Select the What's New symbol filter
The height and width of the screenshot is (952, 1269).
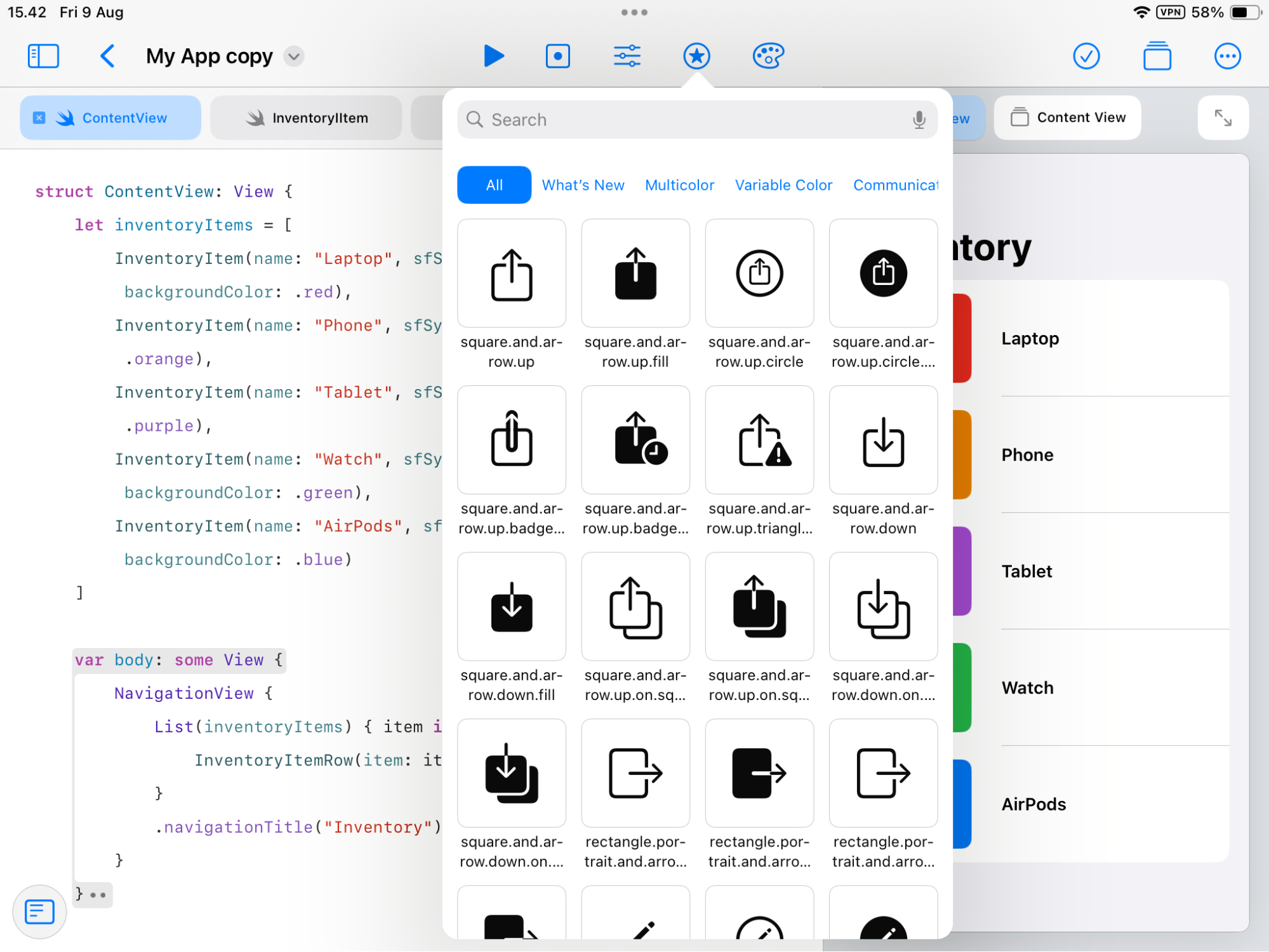(x=583, y=185)
